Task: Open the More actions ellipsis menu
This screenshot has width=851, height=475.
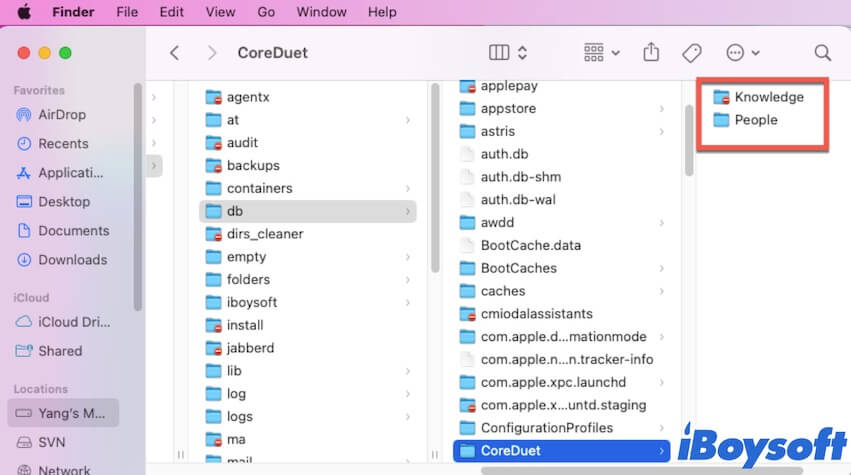Action: pyautogui.click(x=742, y=53)
